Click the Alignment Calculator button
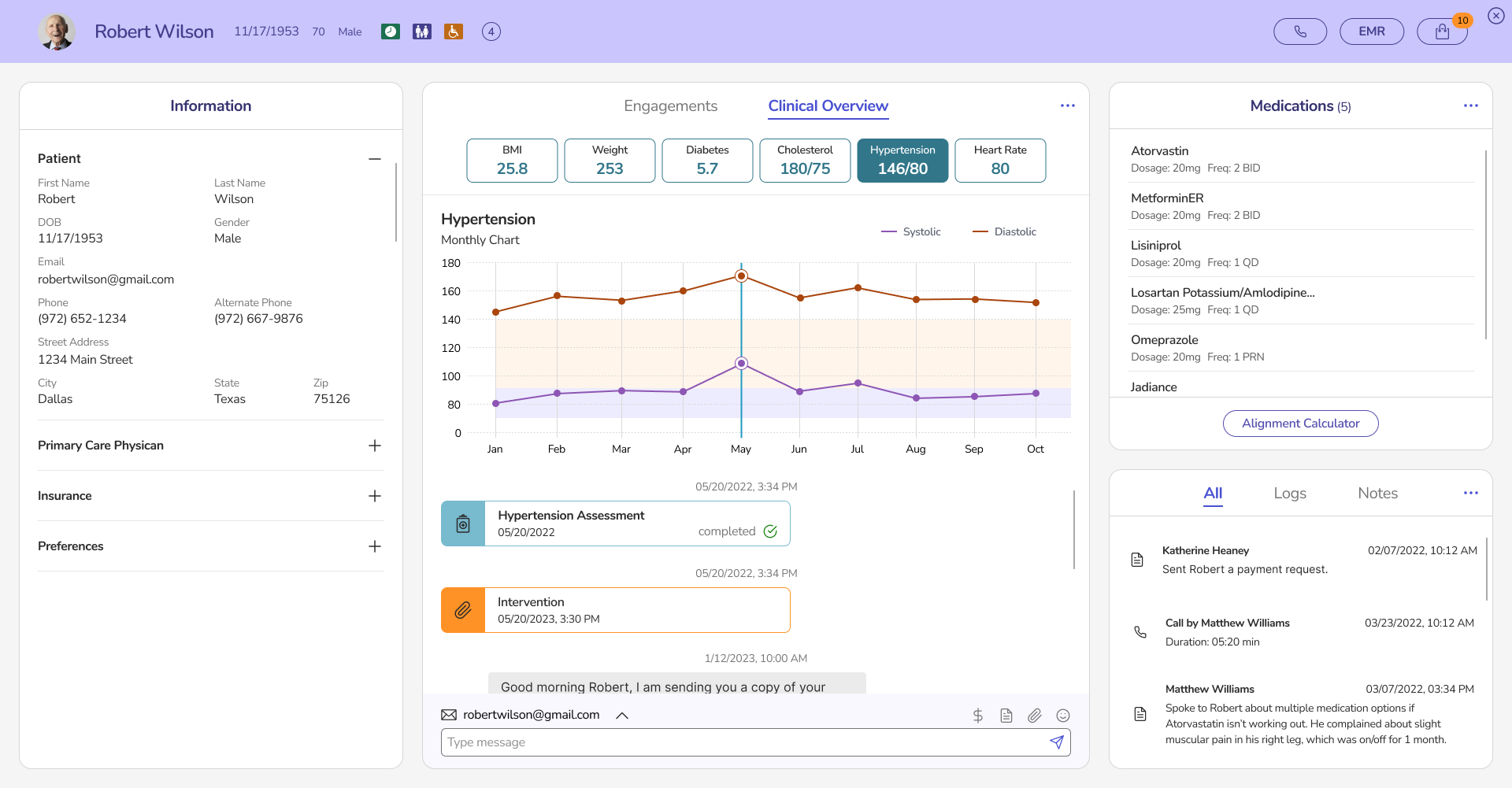 point(1300,424)
